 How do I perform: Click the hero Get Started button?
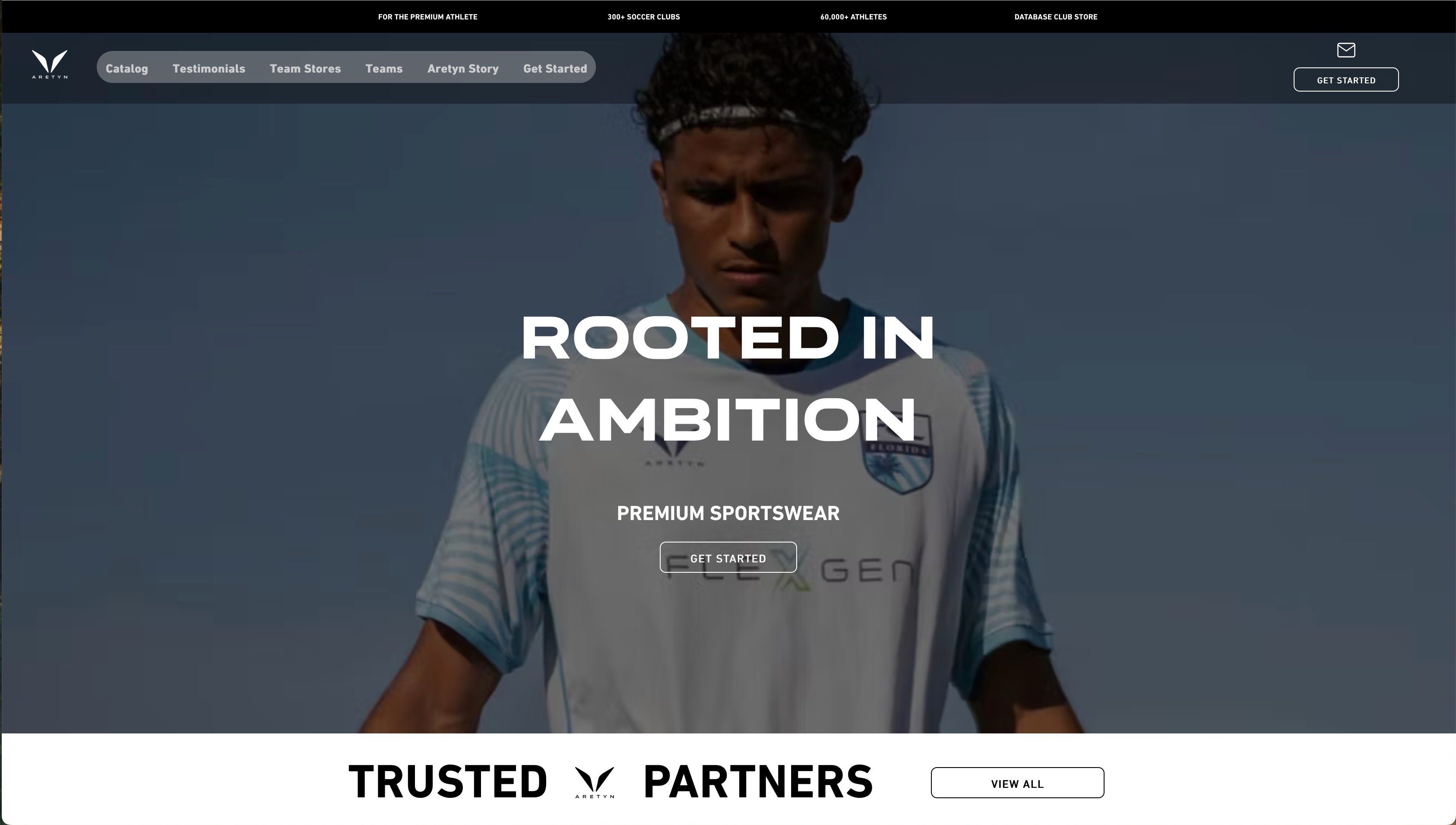tap(728, 558)
